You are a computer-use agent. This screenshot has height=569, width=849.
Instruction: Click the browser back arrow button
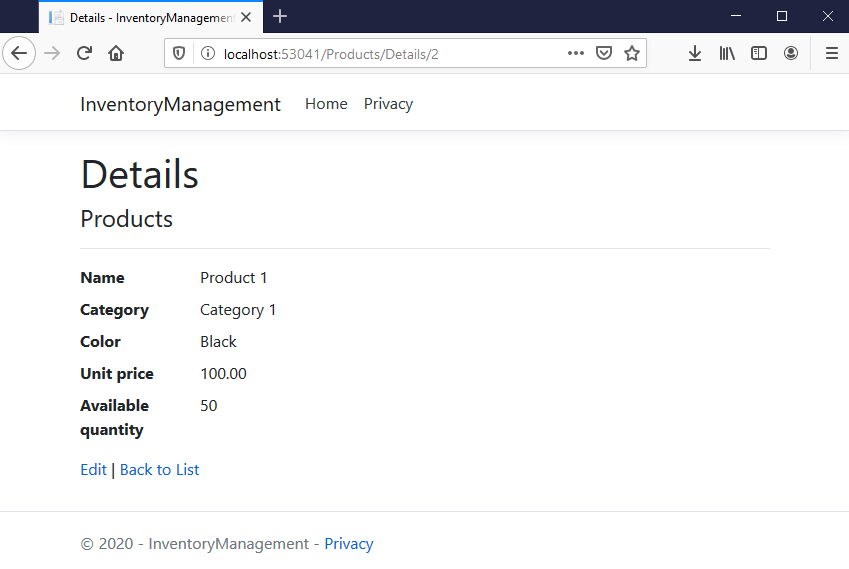(x=19, y=54)
